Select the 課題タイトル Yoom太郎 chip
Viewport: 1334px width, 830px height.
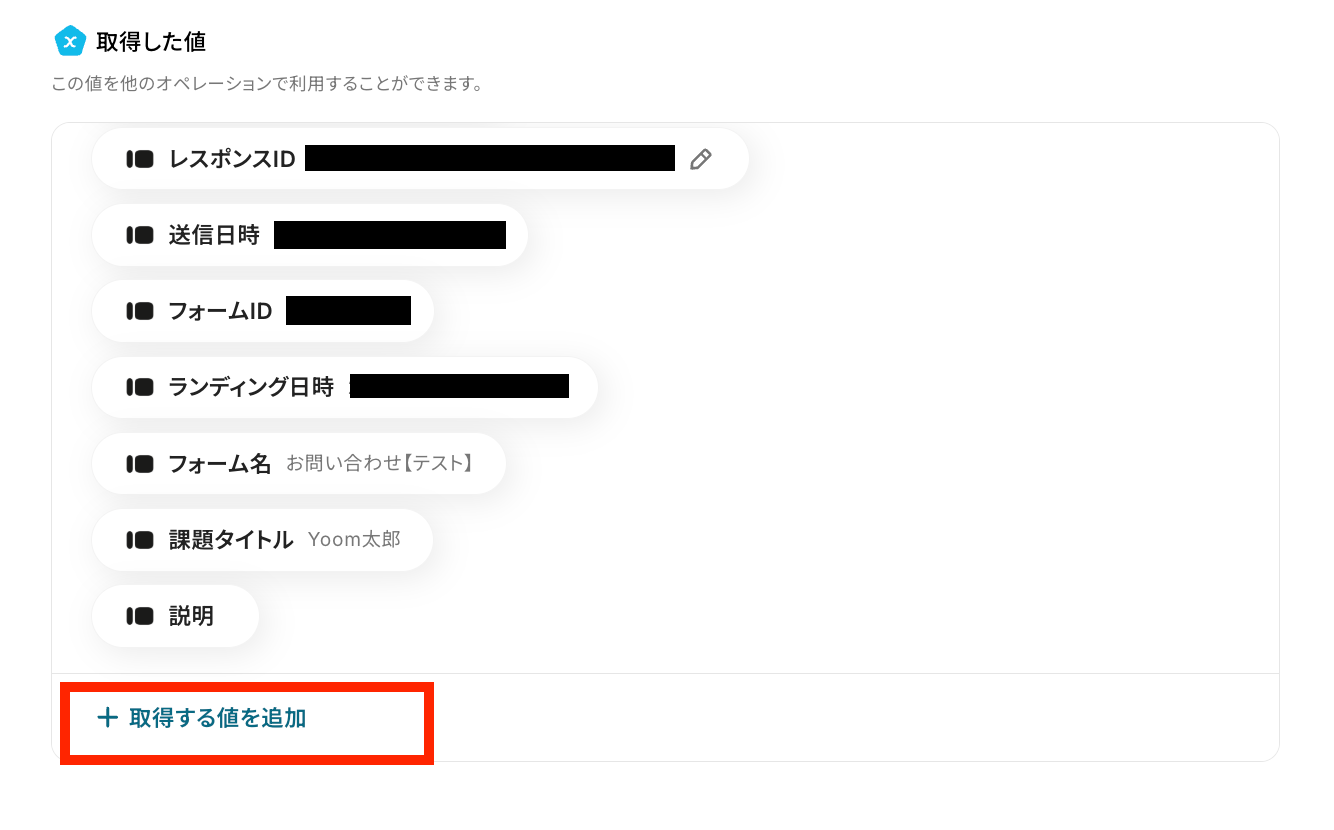(x=262, y=540)
